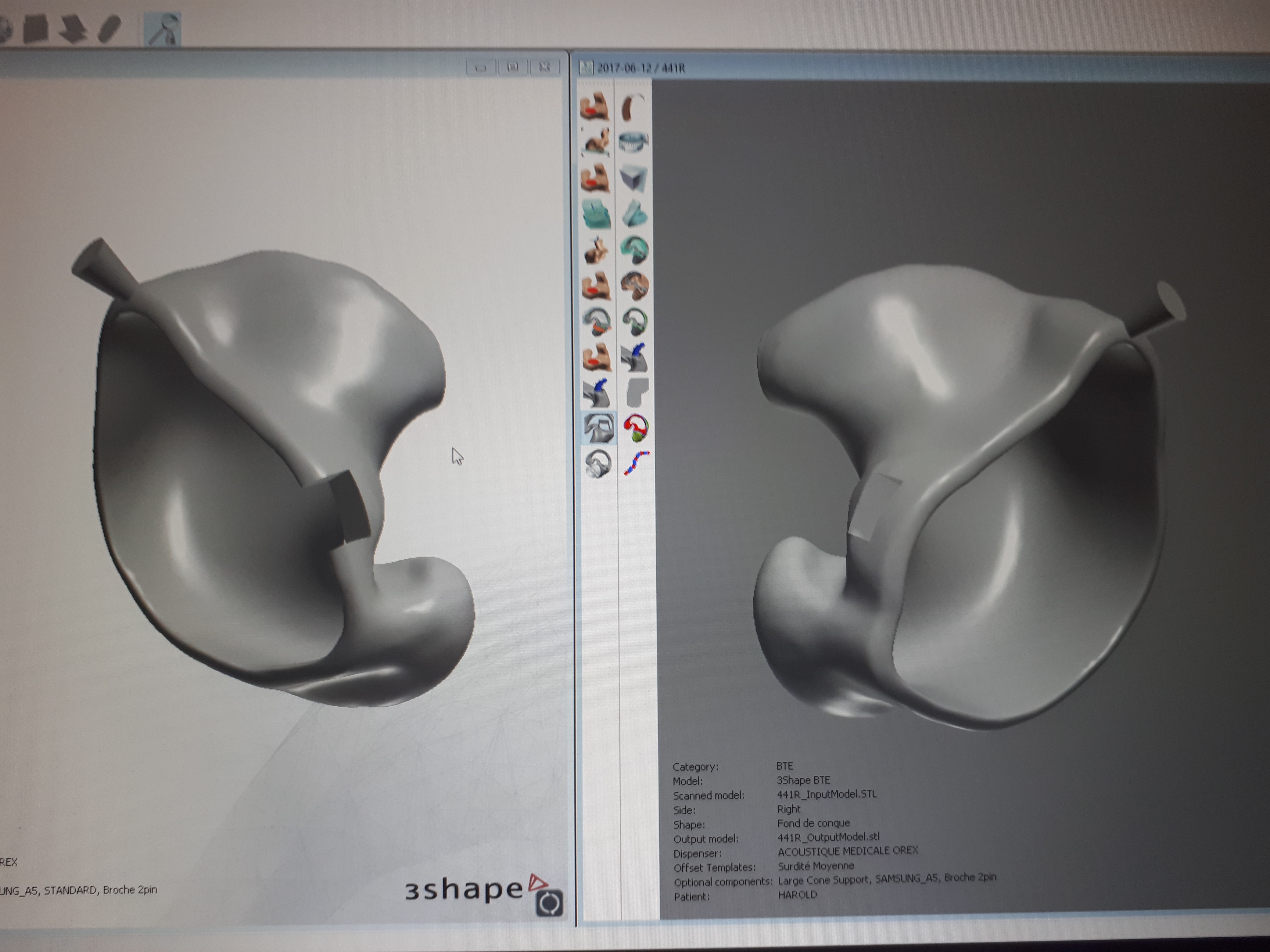
Task: Click the 2017-06-12 / 441R window title
Action: 641,68
